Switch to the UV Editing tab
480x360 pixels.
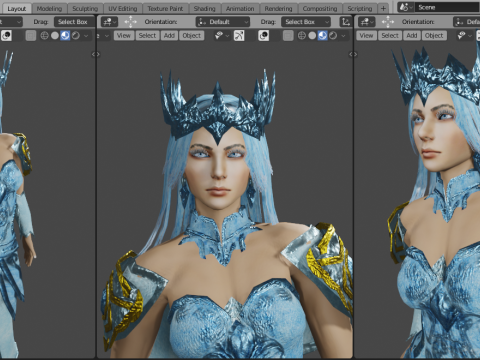(x=123, y=8)
